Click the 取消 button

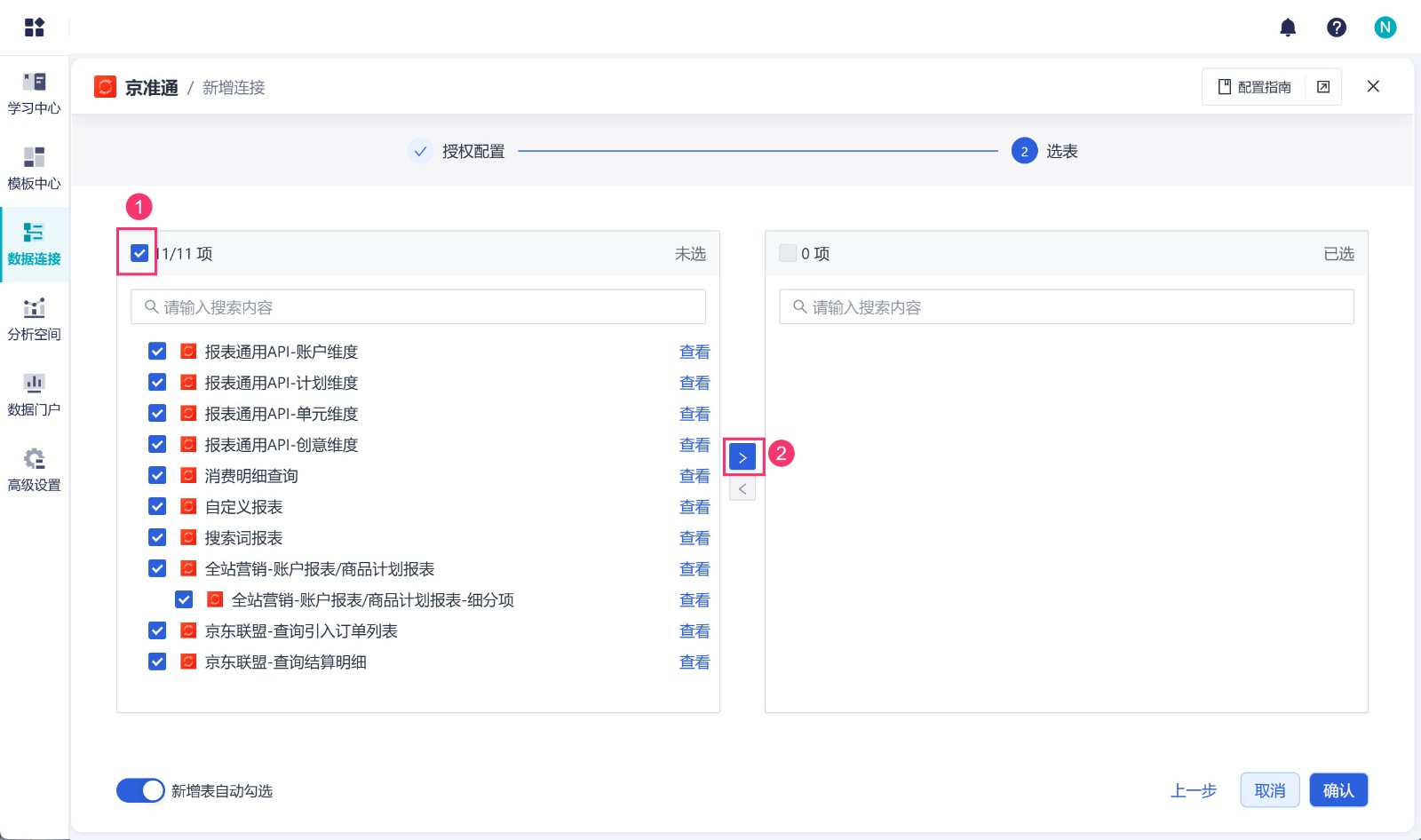point(1270,790)
